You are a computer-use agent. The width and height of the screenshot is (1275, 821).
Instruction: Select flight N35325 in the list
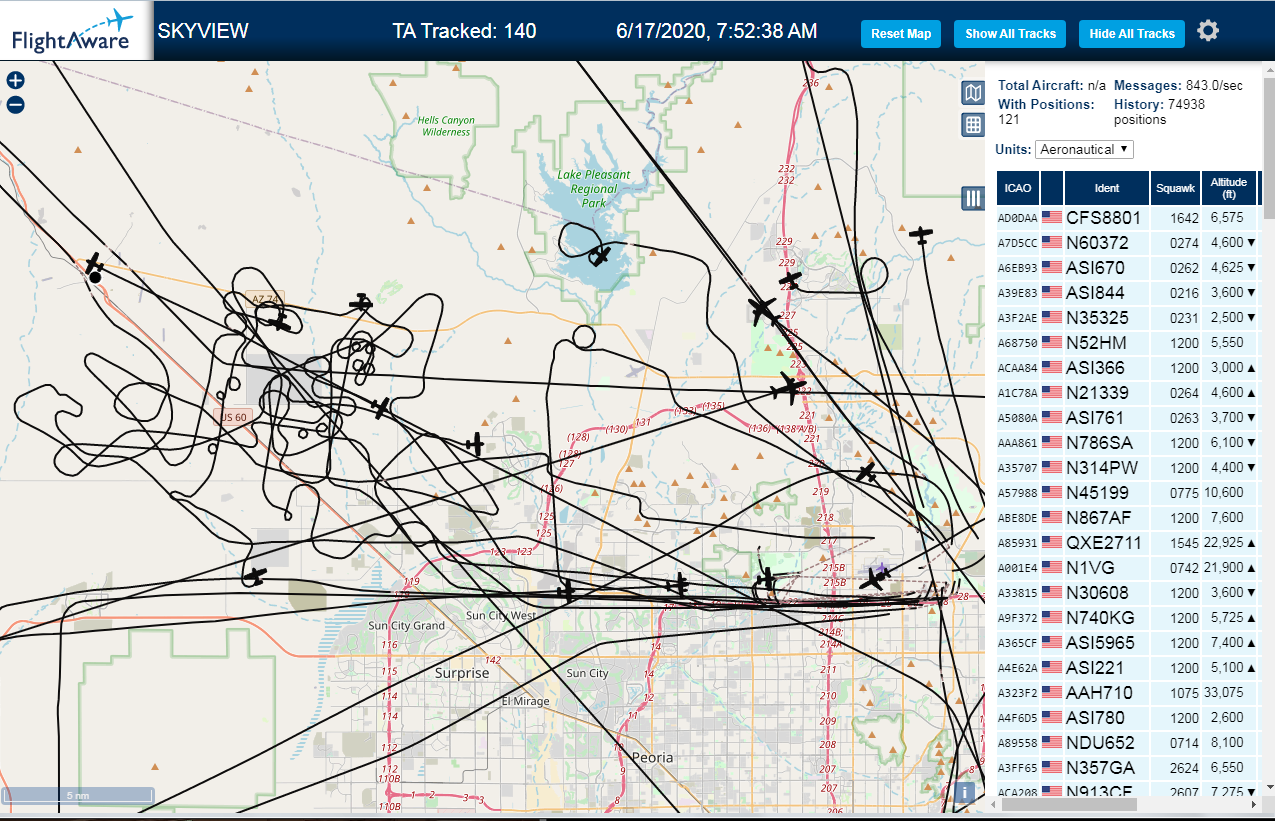(1097, 317)
